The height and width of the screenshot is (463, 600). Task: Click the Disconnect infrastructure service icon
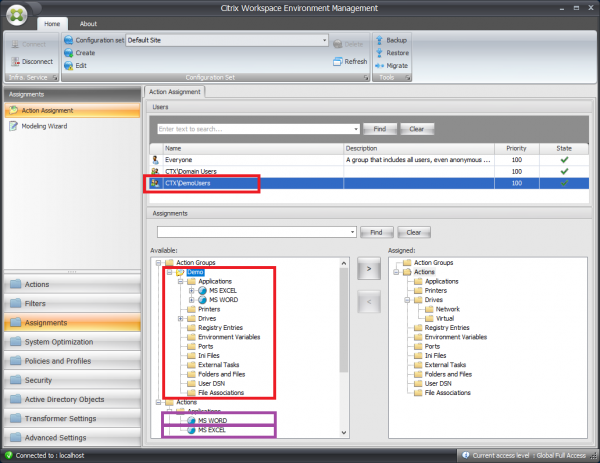pyautogui.click(x=14, y=59)
